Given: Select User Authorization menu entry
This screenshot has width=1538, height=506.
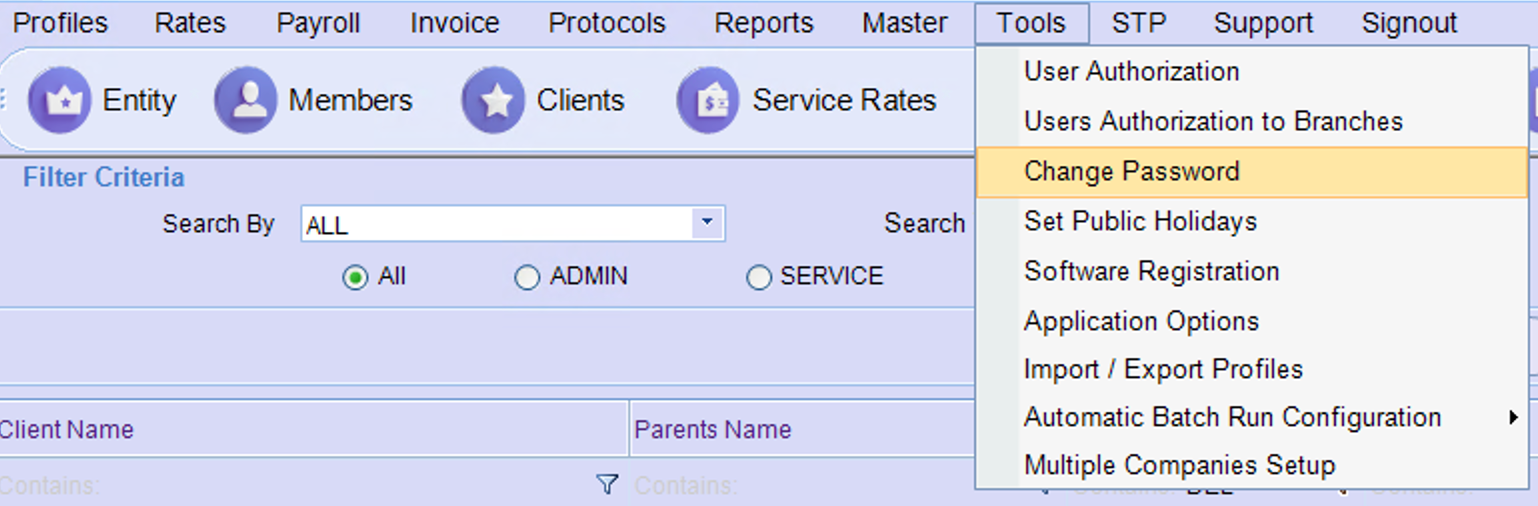Looking at the screenshot, I should point(1131,71).
